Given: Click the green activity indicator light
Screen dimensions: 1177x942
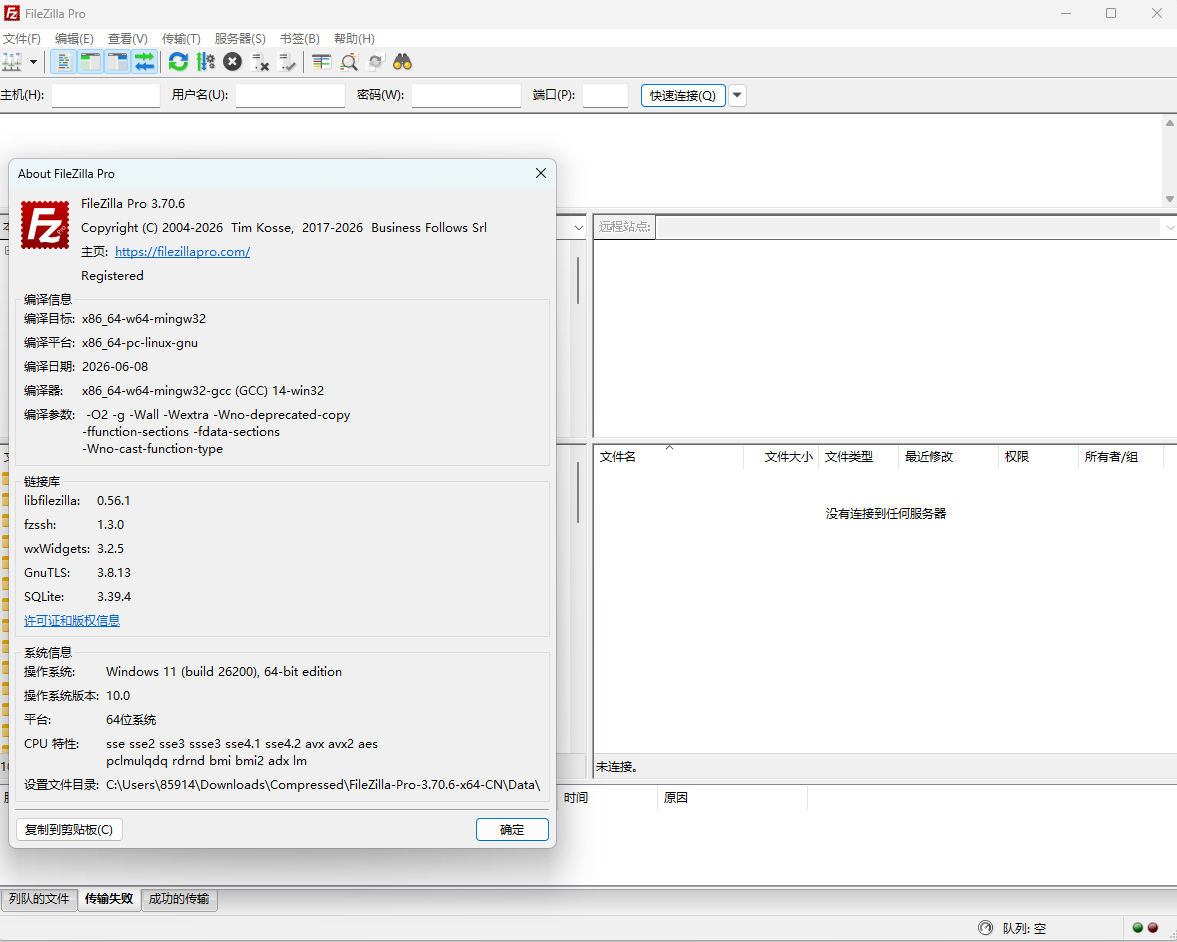Looking at the screenshot, I should pyautogui.click(x=1137, y=928).
